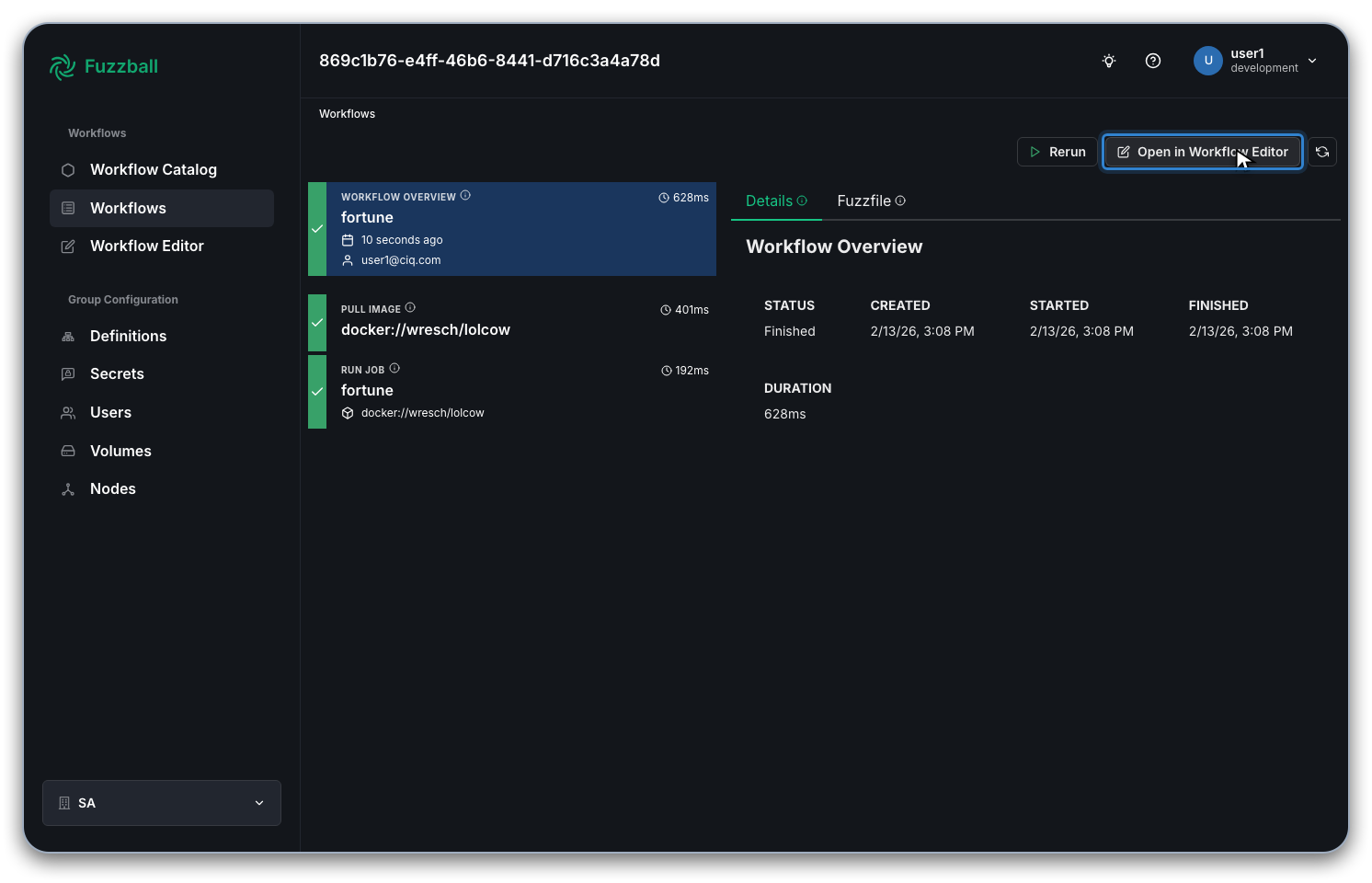Click the Rerun button
This screenshot has width=1372, height=883.
point(1057,151)
